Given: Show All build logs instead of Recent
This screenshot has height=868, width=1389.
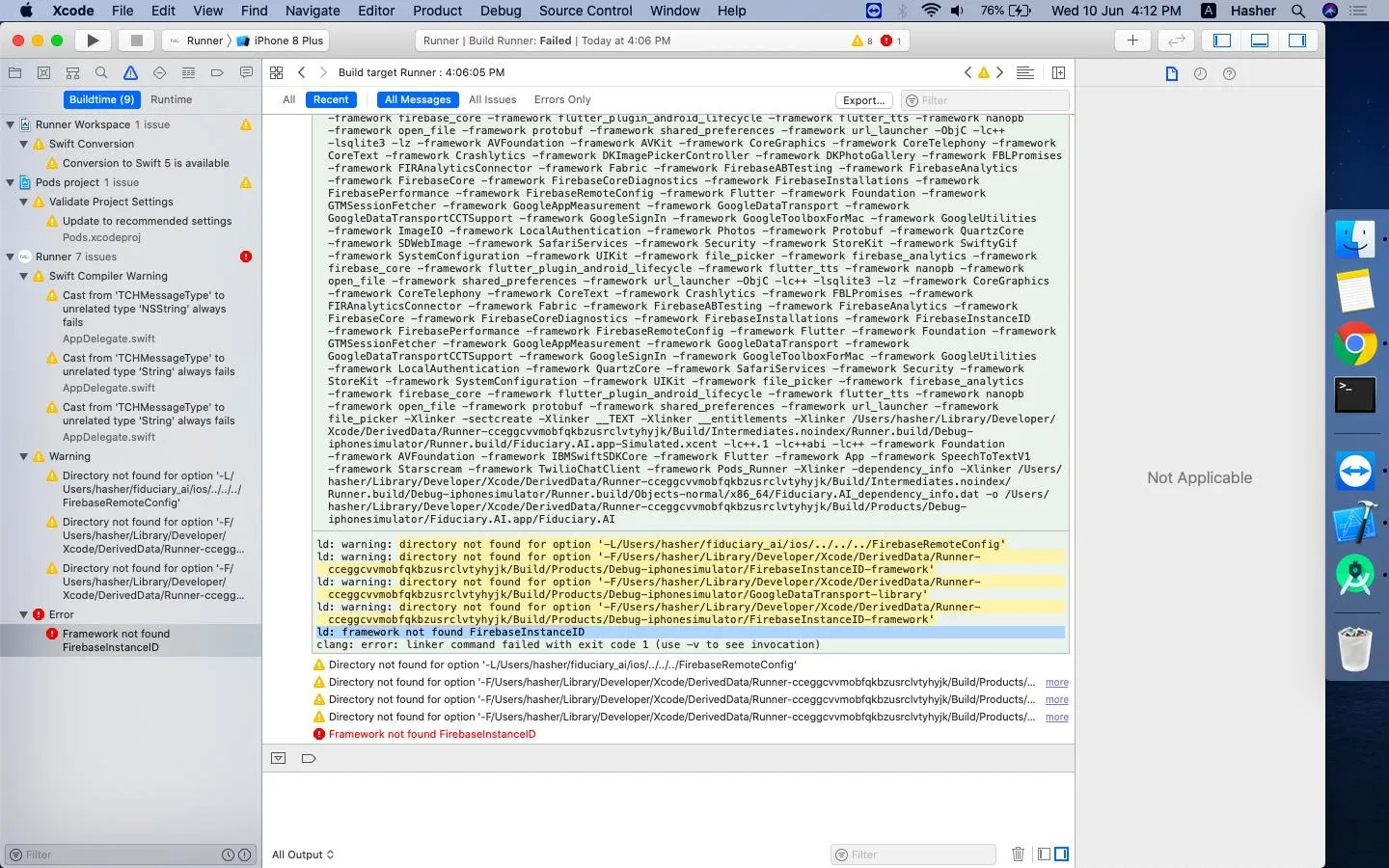Looking at the screenshot, I should click(x=288, y=99).
